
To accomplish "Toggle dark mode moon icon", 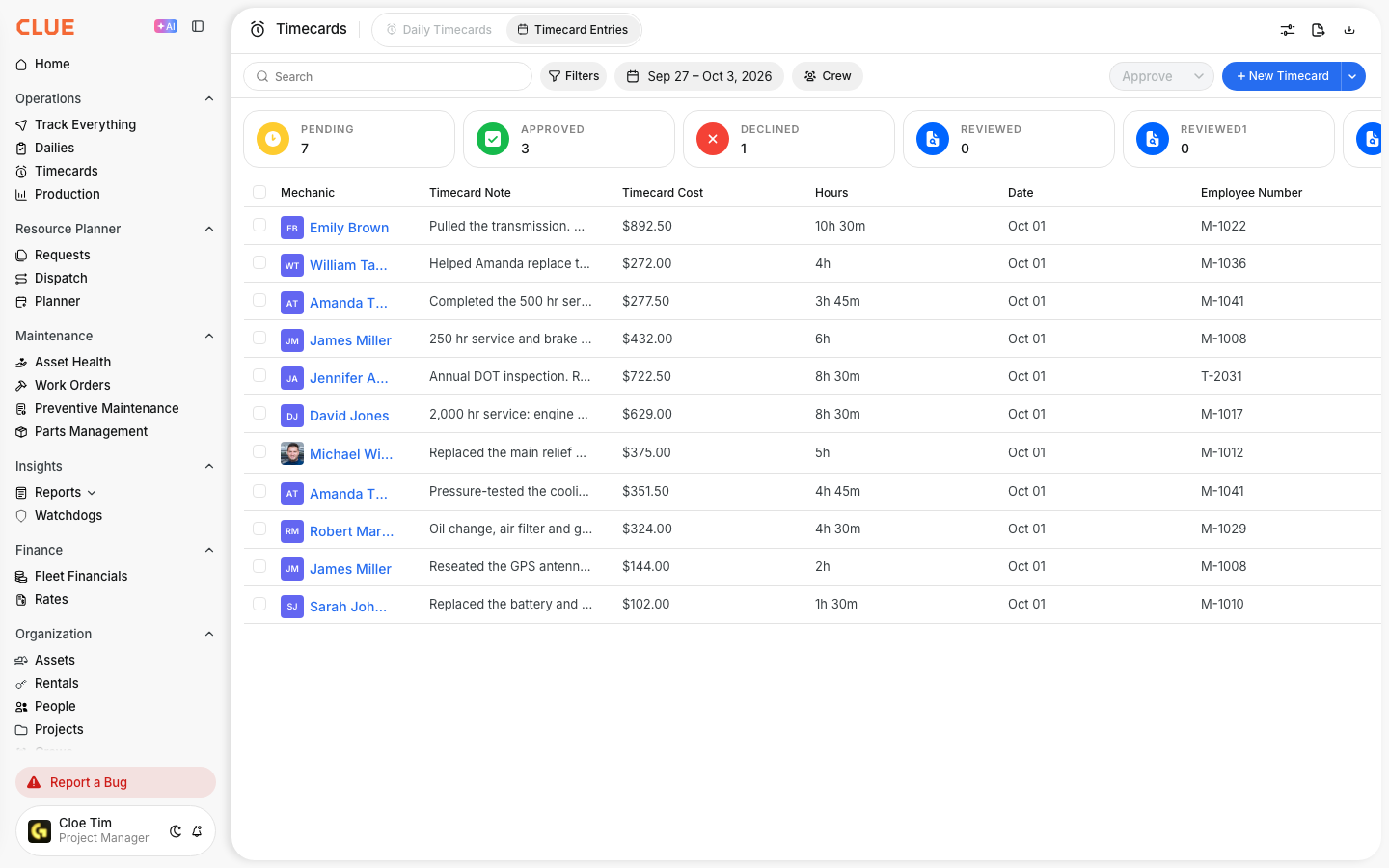I will coord(176,831).
